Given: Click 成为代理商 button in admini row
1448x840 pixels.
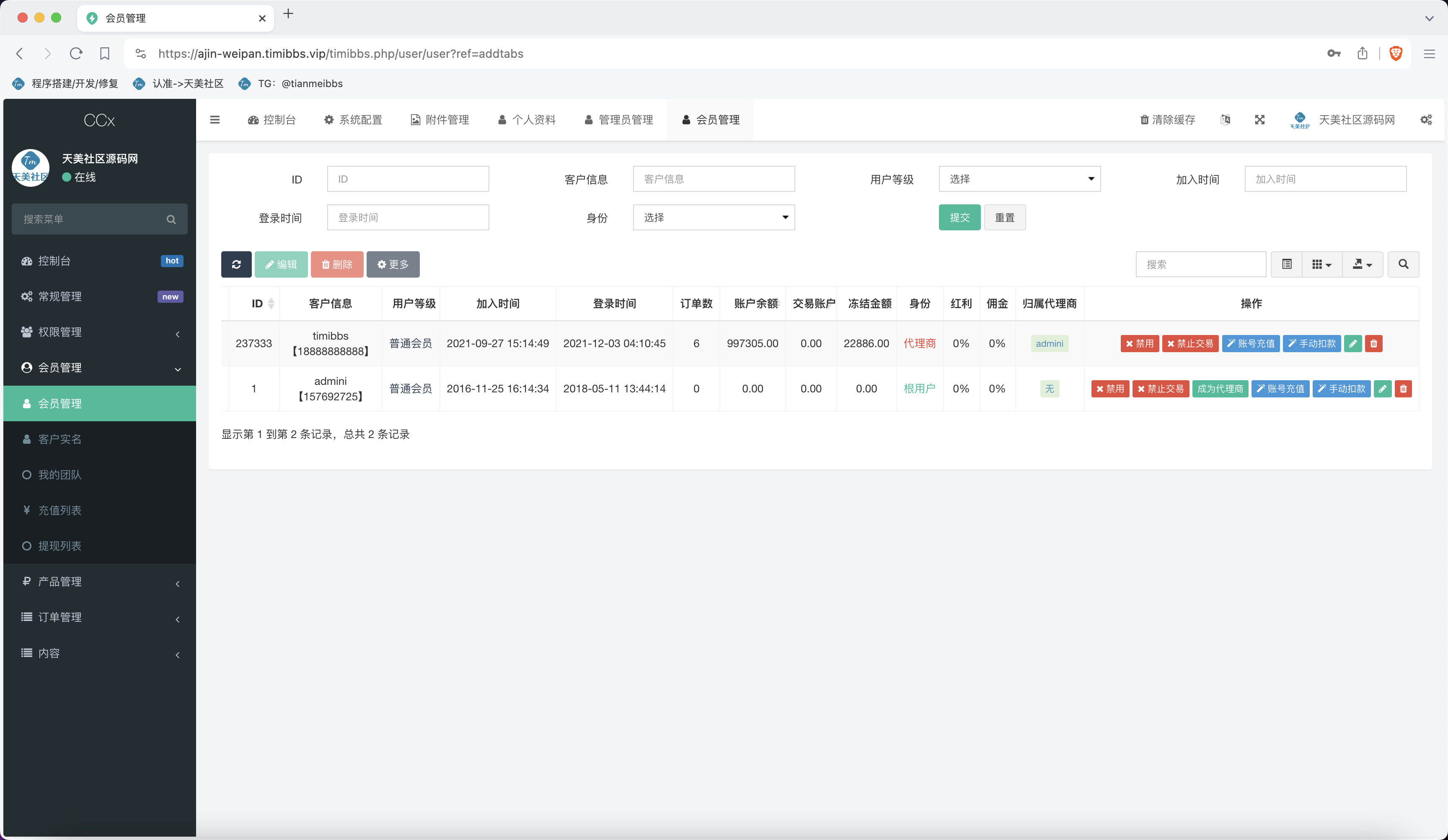Looking at the screenshot, I should click(x=1220, y=389).
